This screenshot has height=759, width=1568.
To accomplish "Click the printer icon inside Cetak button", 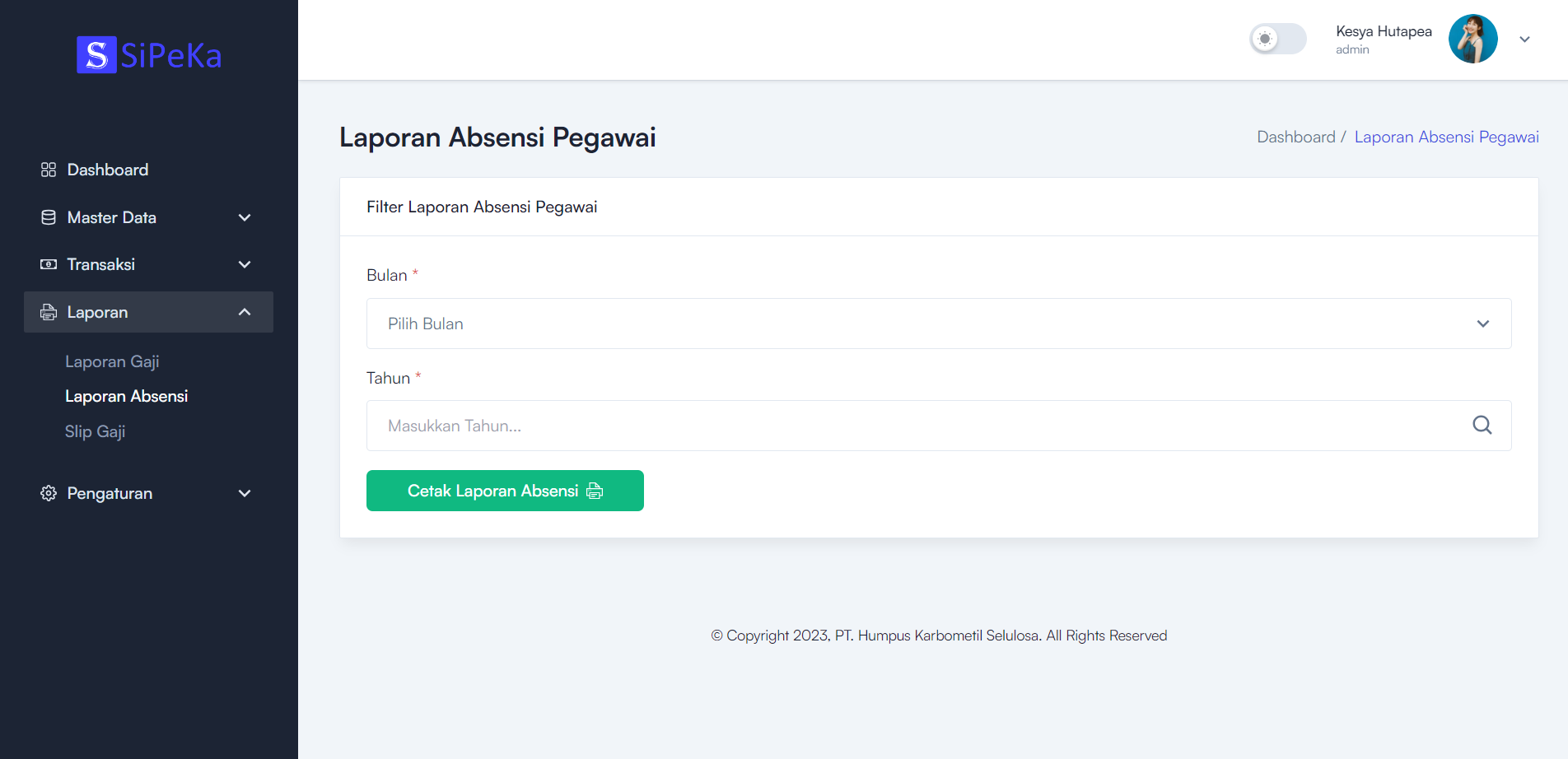I will point(595,491).
